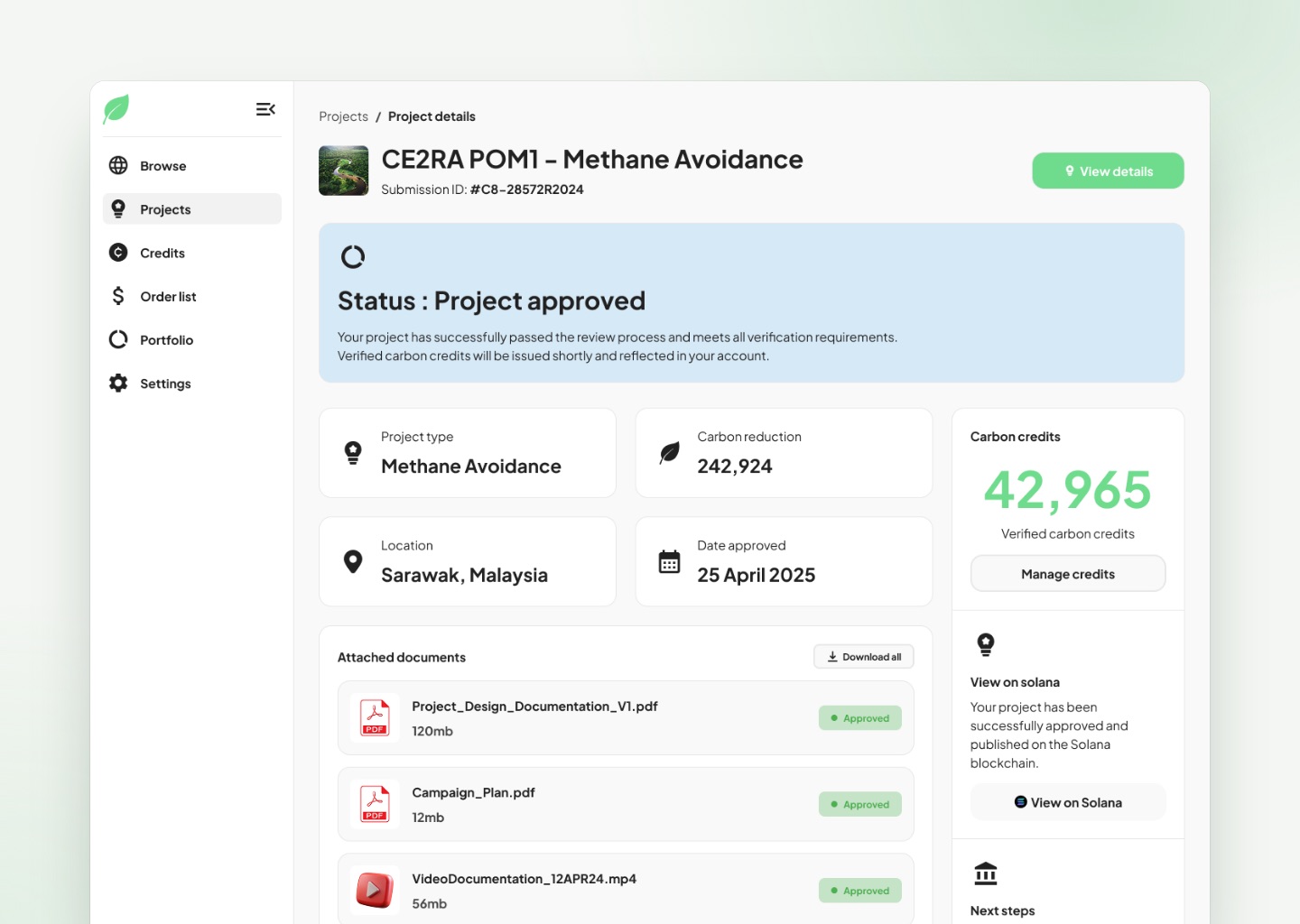1300x924 pixels.
Task: Click the Browse globe icon
Action: [118, 165]
